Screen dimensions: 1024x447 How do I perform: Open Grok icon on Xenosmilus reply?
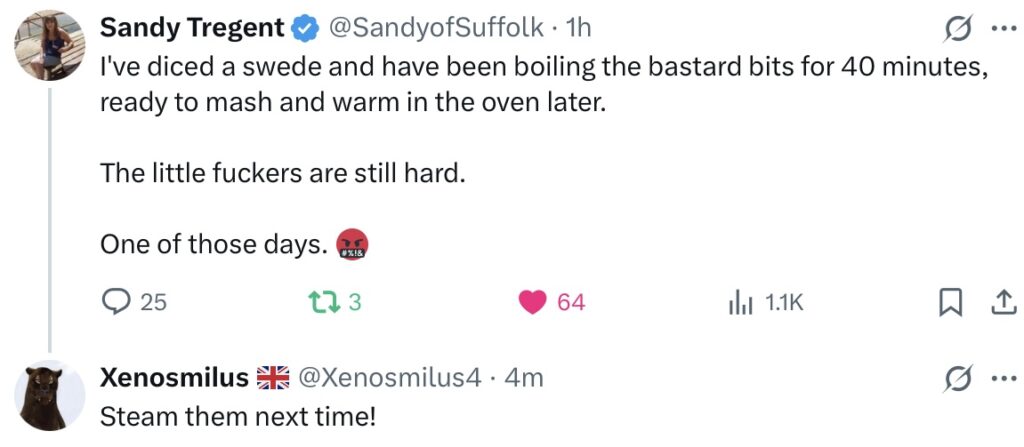click(955, 378)
